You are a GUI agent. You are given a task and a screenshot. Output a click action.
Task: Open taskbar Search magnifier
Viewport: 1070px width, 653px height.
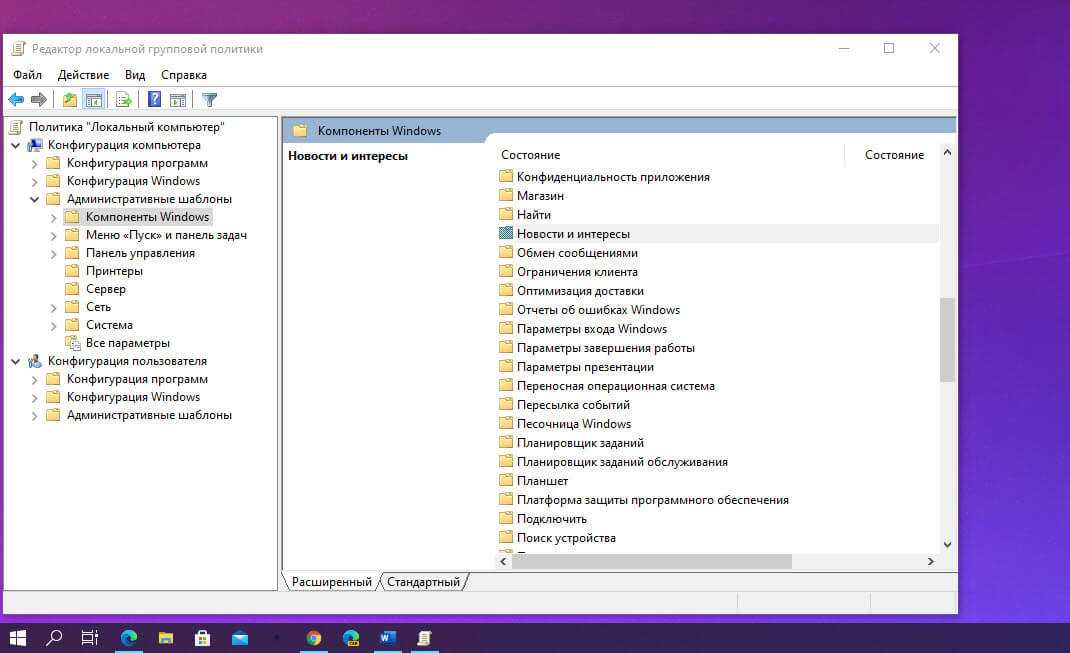pos(54,638)
